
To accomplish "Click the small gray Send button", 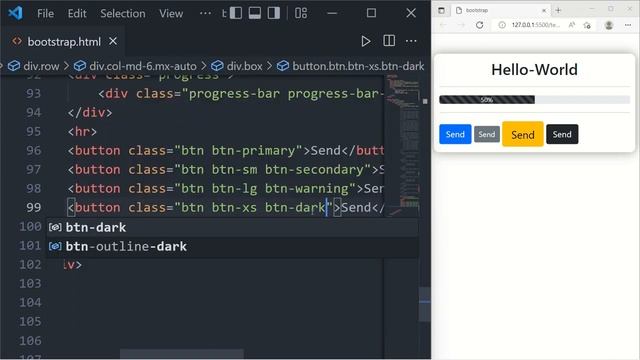I will [487, 134].
